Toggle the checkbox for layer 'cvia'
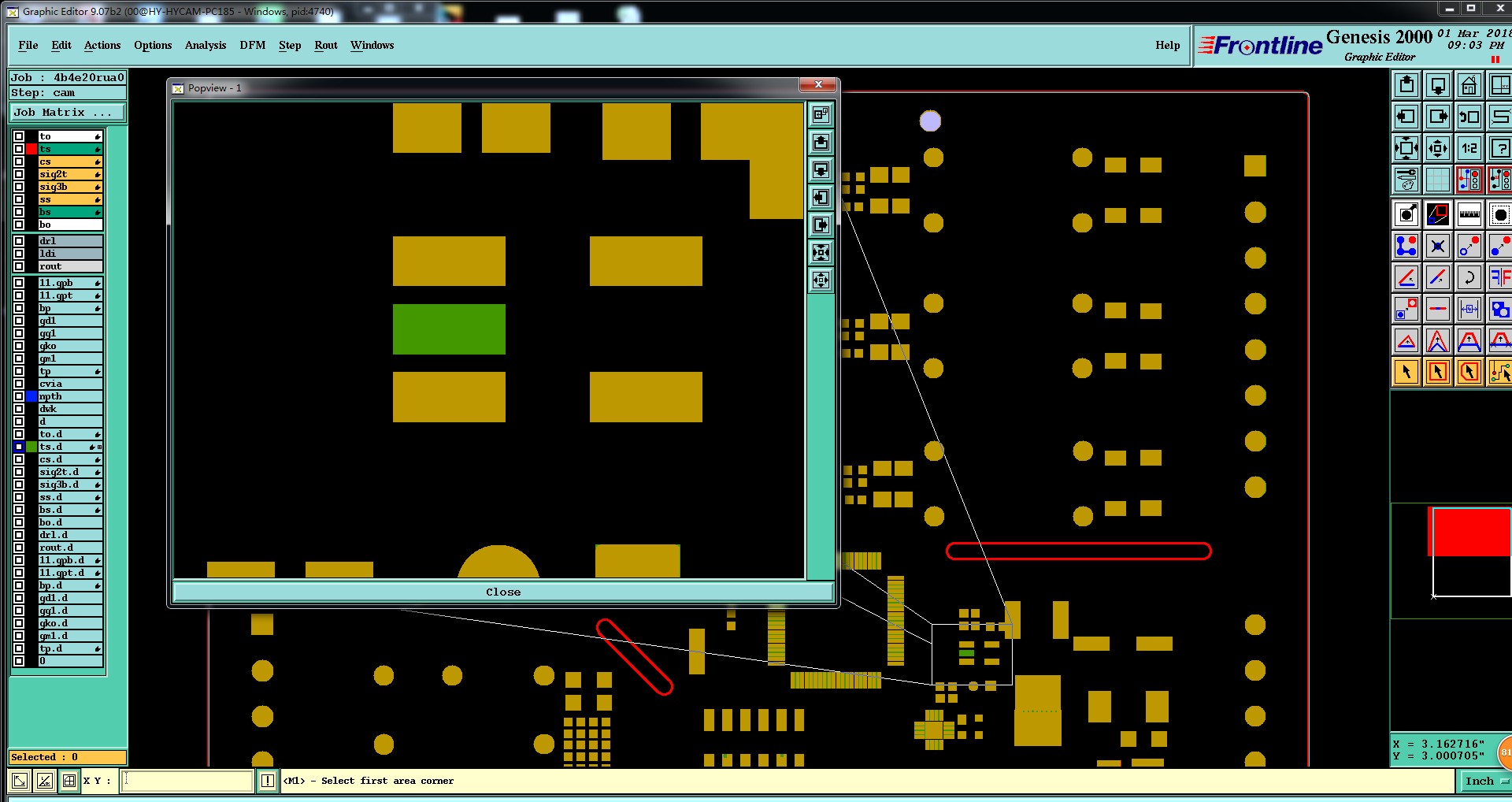 point(19,384)
